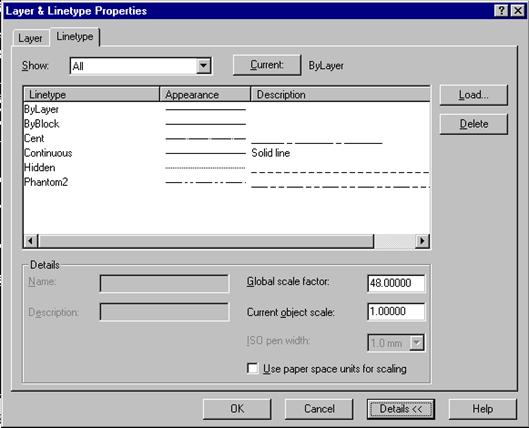Collapse the panel with Details << button
This screenshot has height=428, width=529.
[400, 409]
